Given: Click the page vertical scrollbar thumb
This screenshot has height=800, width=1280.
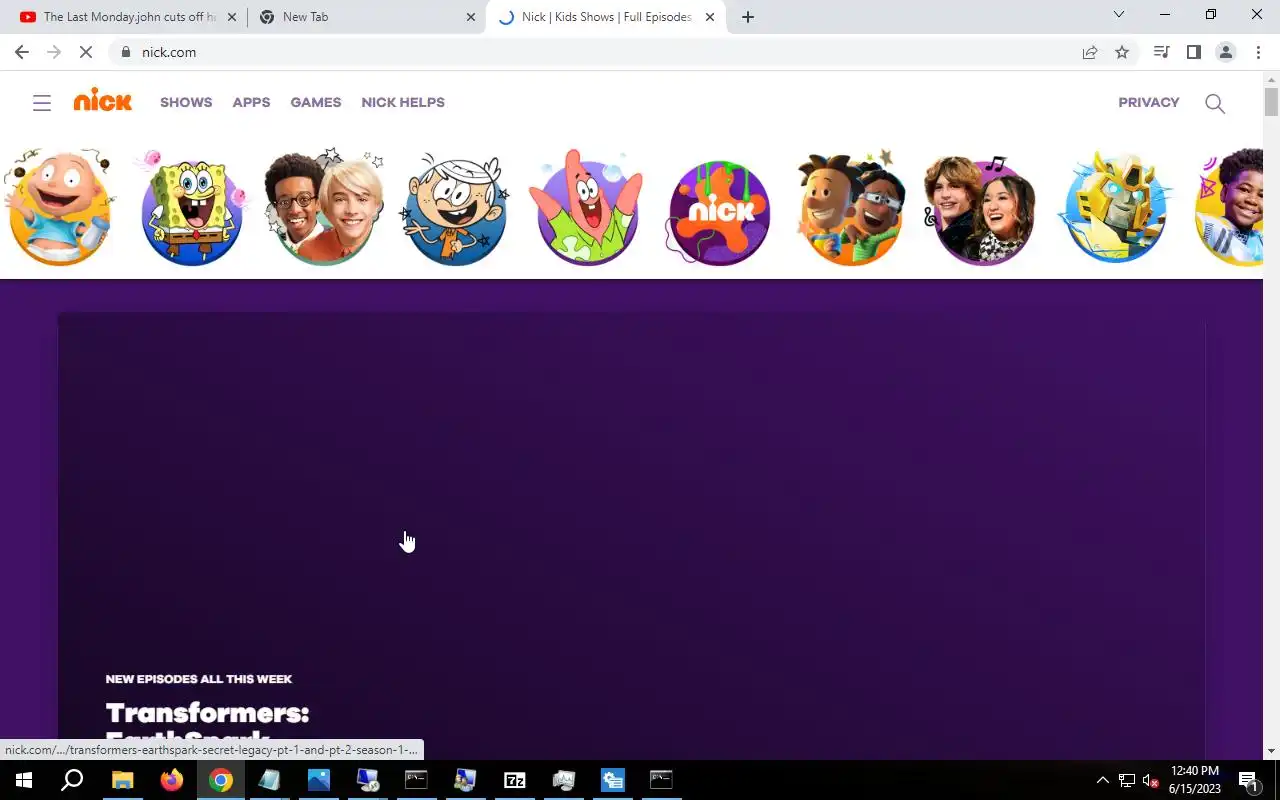Looking at the screenshot, I should coord(1271,102).
